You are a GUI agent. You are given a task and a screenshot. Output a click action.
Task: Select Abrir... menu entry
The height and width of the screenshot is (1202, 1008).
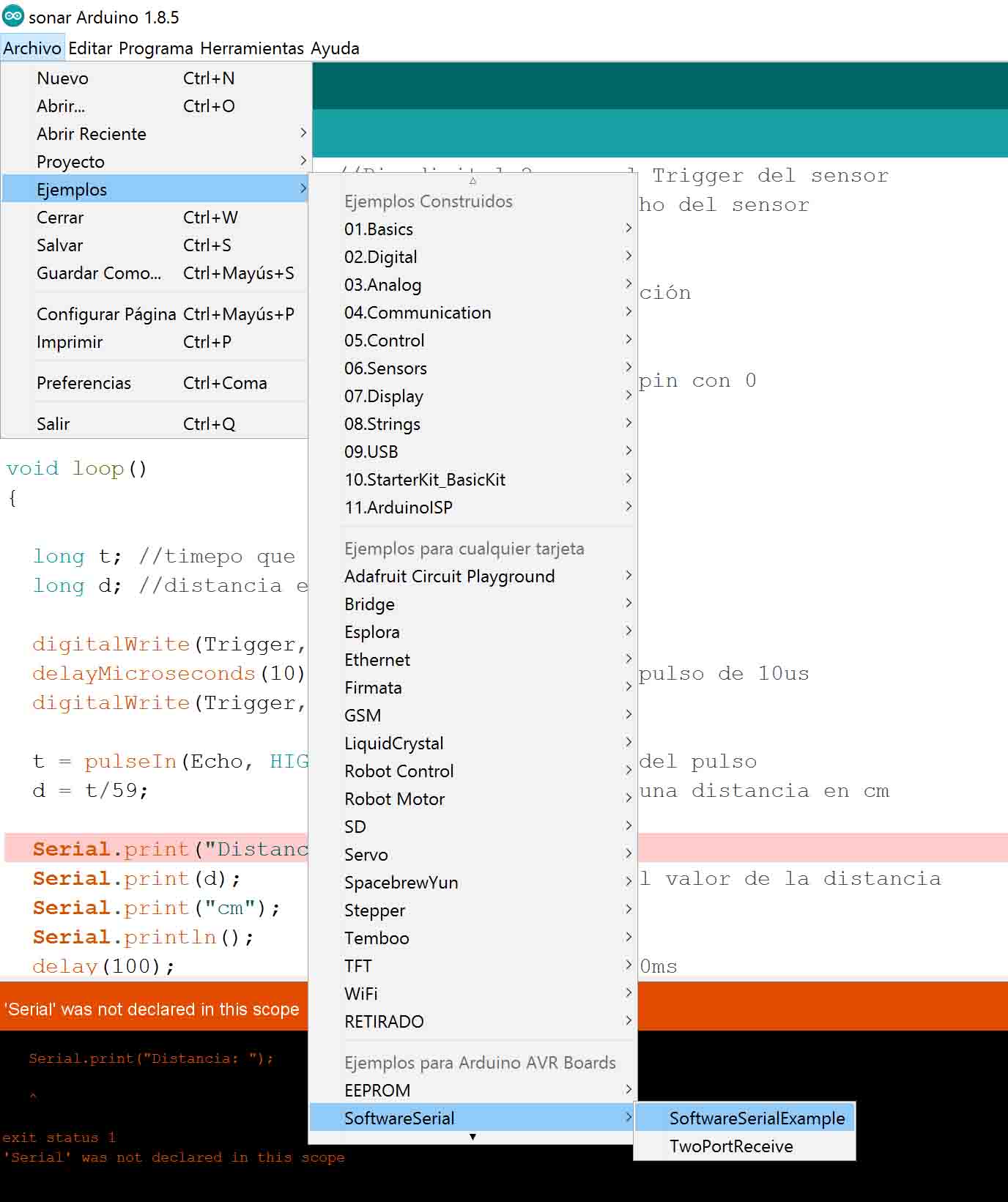tap(155, 106)
